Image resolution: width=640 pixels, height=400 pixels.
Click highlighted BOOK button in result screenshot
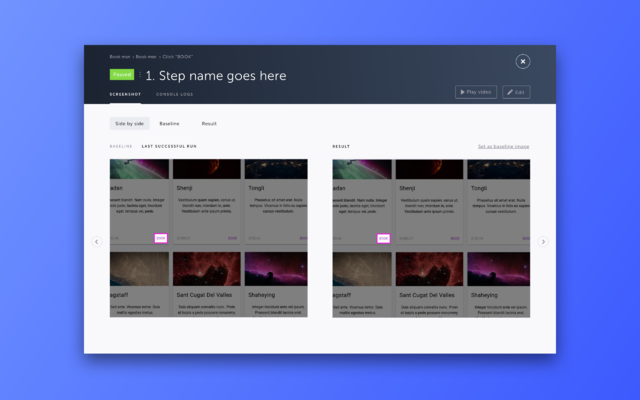pyautogui.click(x=383, y=238)
